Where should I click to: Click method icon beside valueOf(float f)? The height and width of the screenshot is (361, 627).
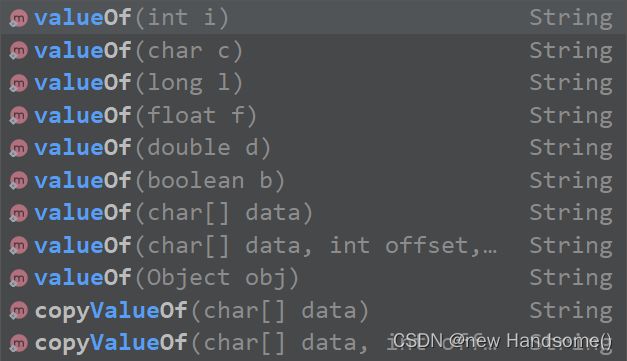click(18, 116)
